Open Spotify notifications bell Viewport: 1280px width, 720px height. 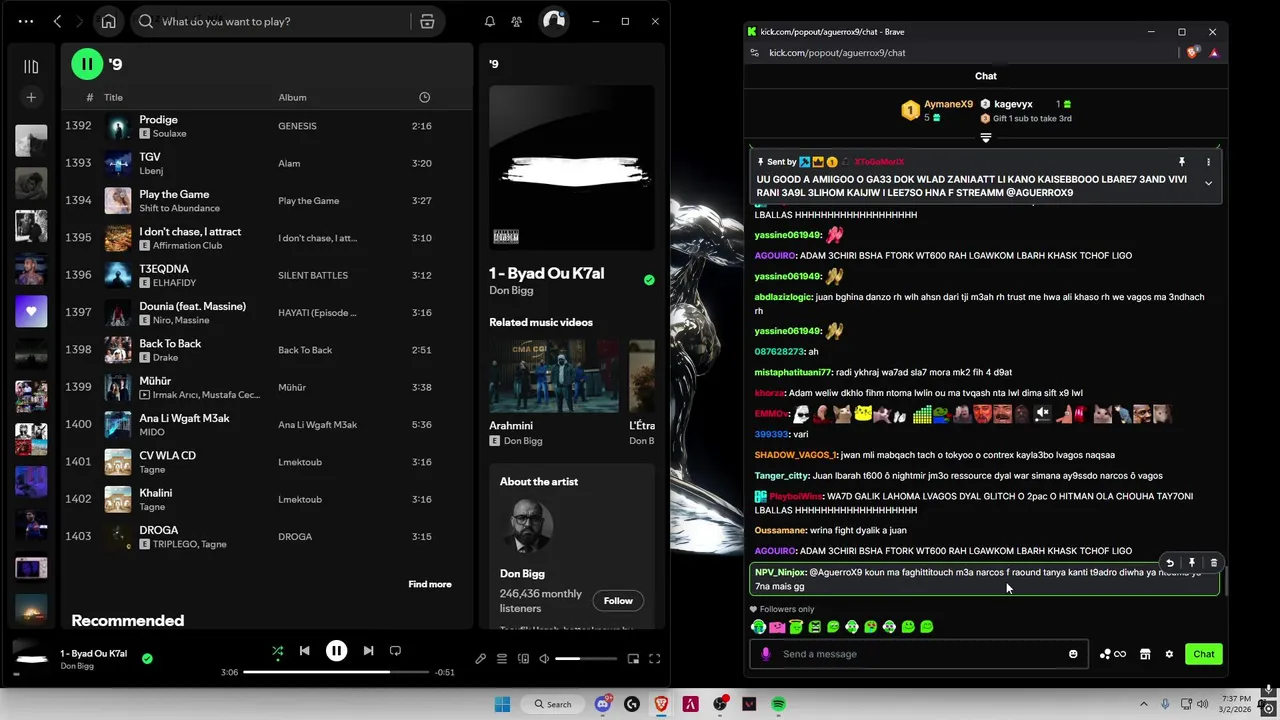490,21
